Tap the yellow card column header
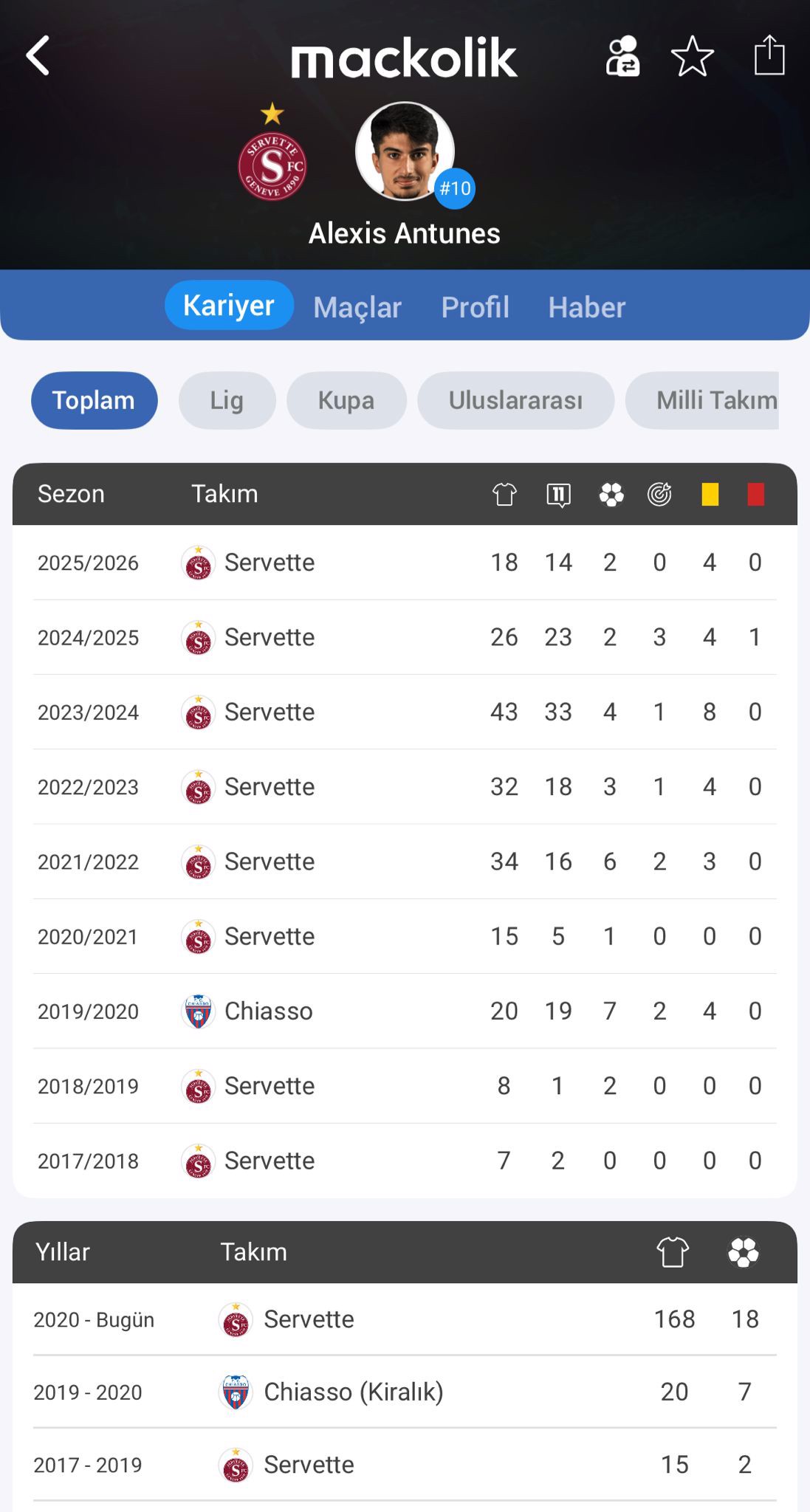 [x=710, y=494]
